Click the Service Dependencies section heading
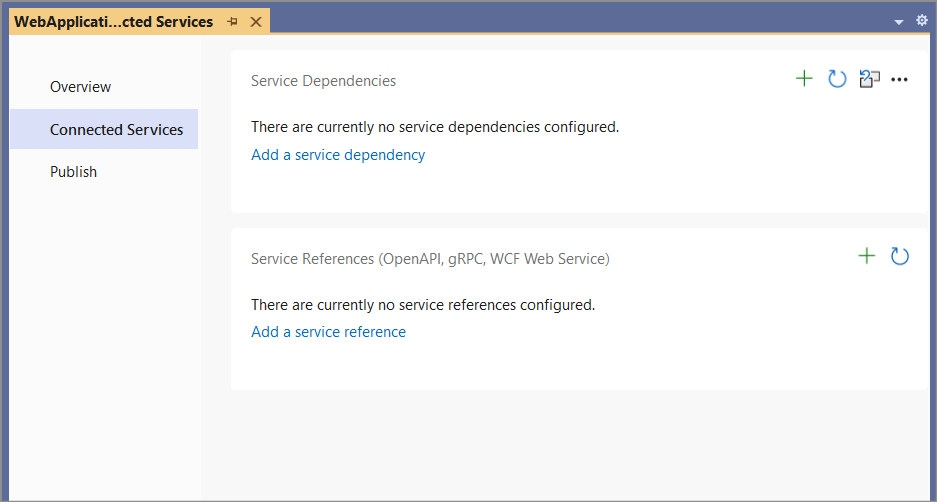937x502 pixels. (323, 81)
